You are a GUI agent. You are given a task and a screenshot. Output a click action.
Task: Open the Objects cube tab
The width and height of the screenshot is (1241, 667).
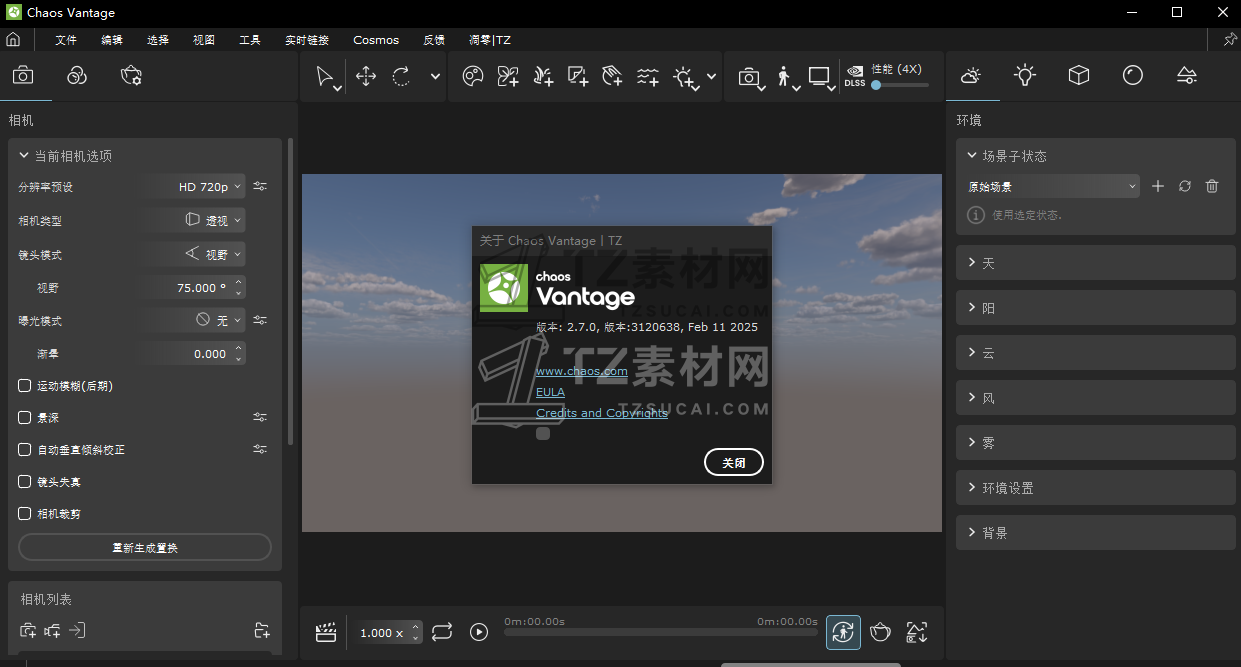pos(1078,75)
